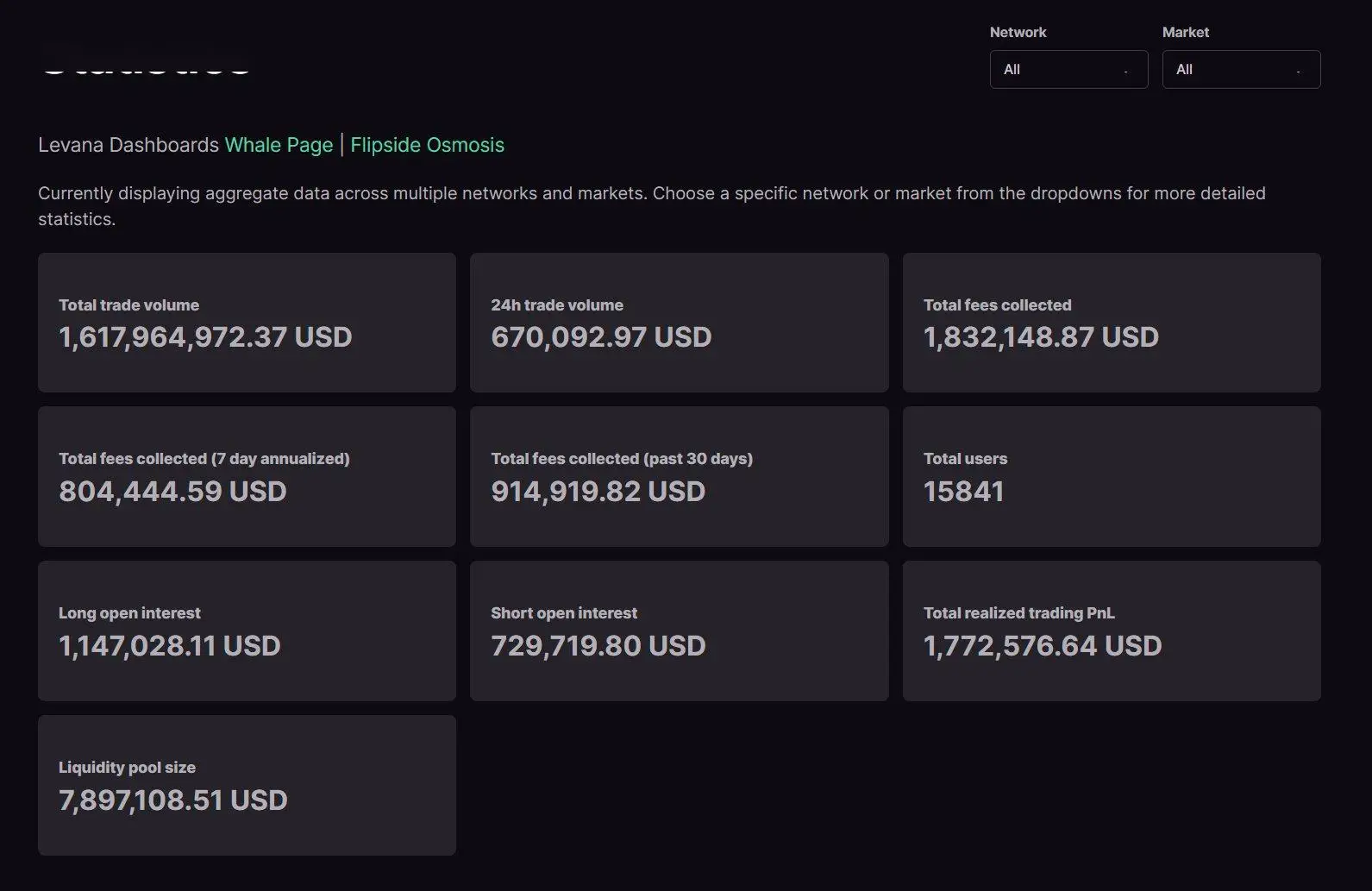
Task: Open the Network dropdown
Action: 1068,69
